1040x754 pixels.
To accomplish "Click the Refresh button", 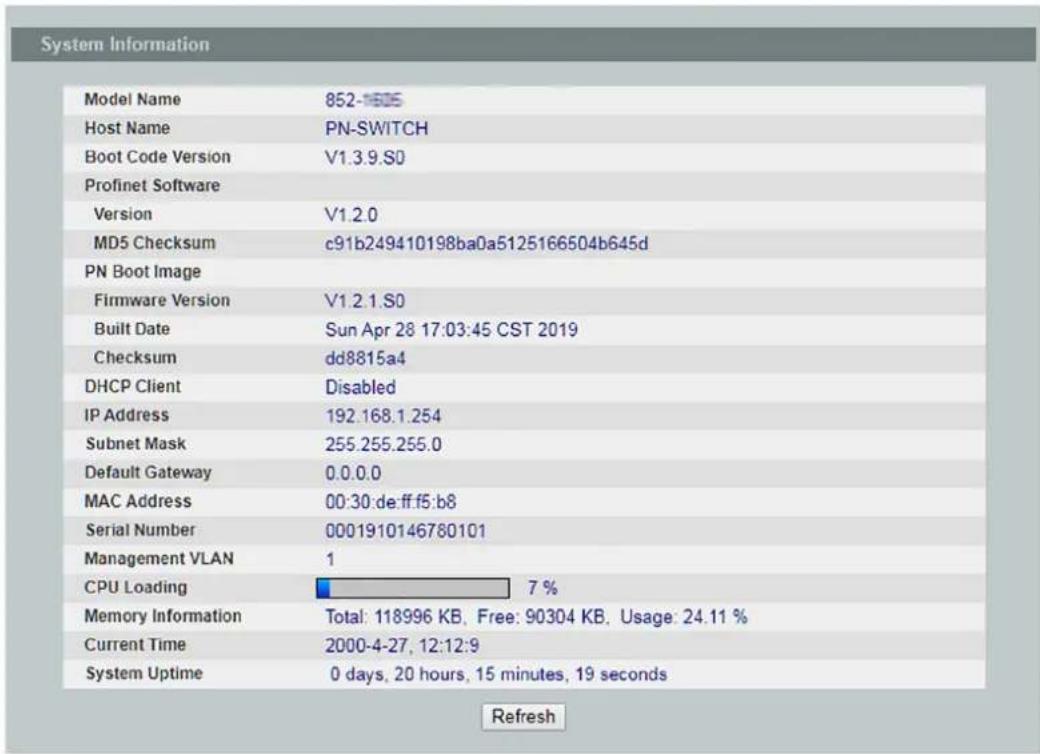I will (523, 717).
